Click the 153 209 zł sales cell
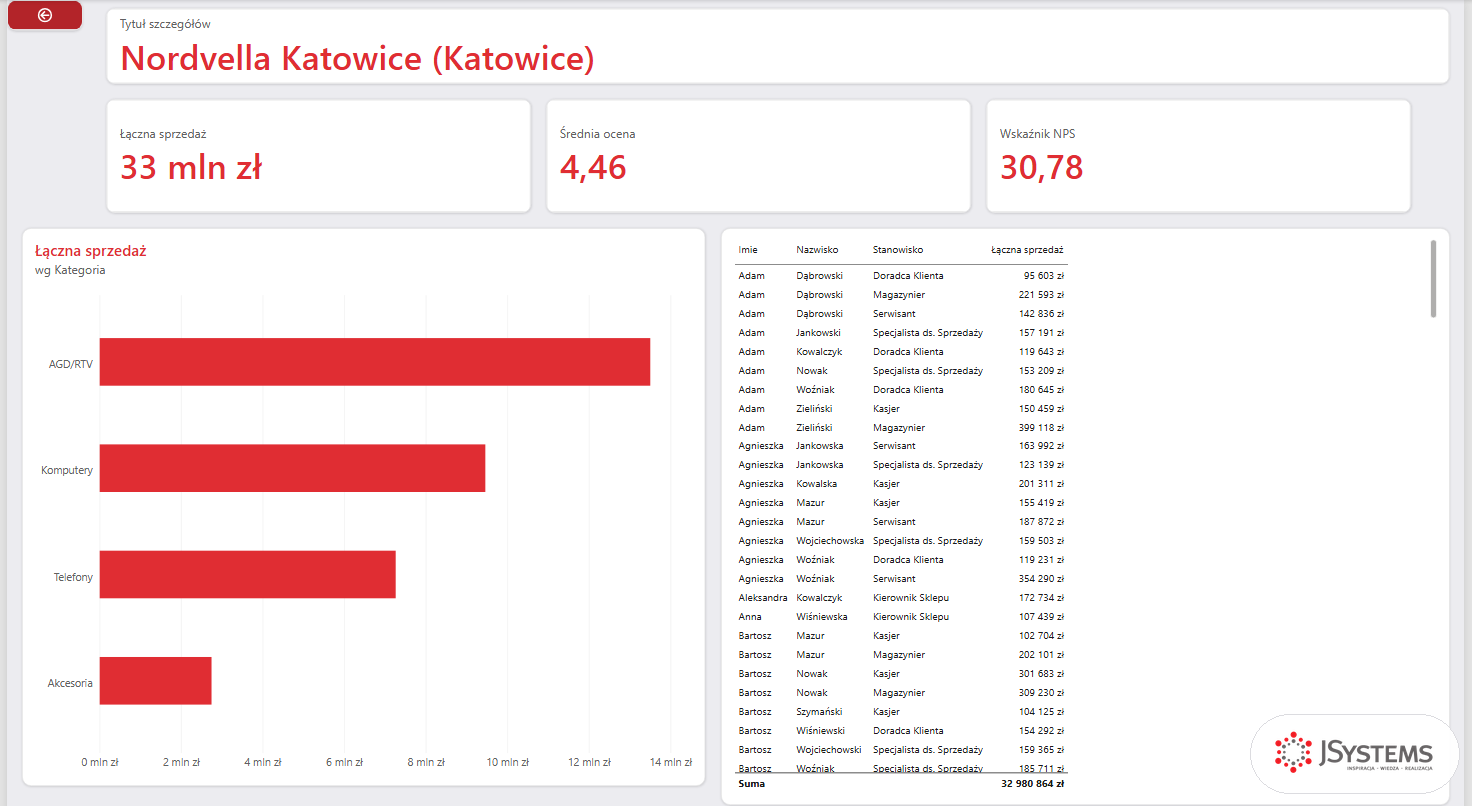1472x806 pixels. 1041,371
